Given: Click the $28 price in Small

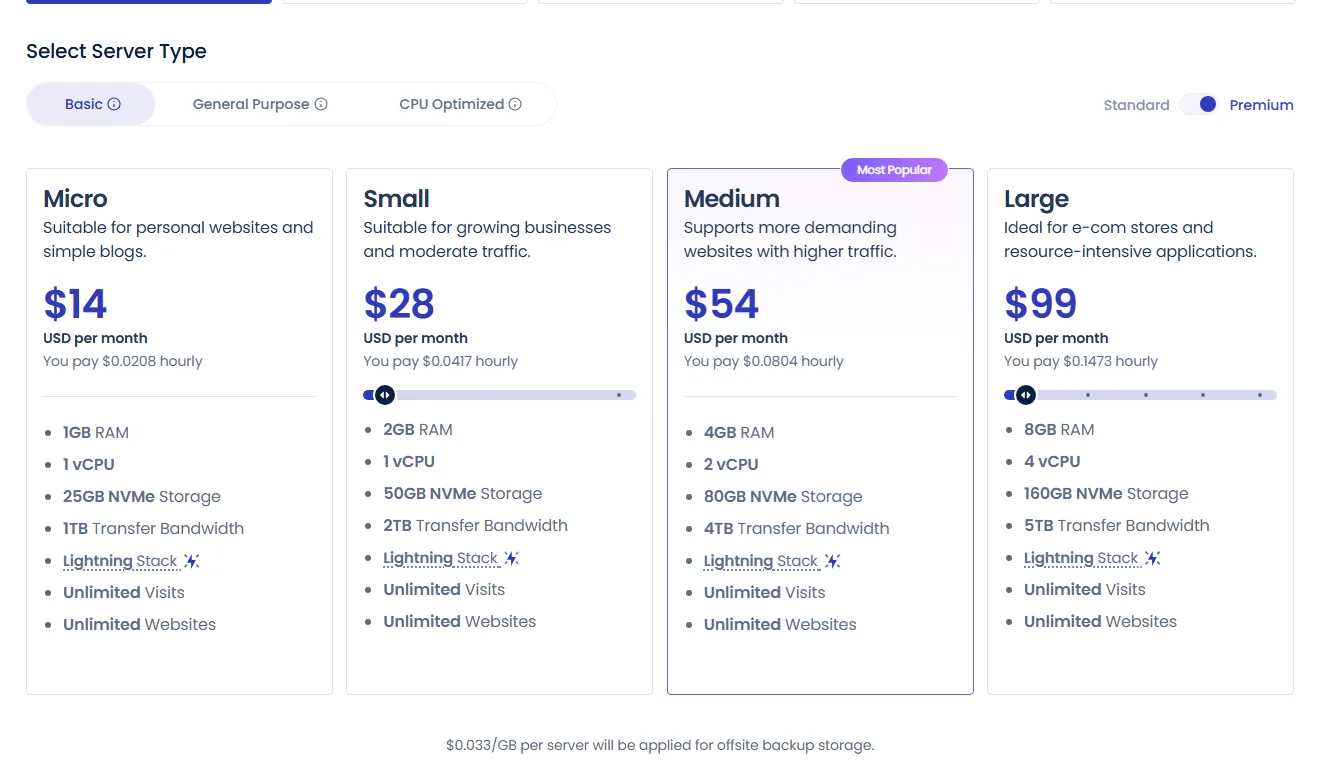Looking at the screenshot, I should point(399,304).
